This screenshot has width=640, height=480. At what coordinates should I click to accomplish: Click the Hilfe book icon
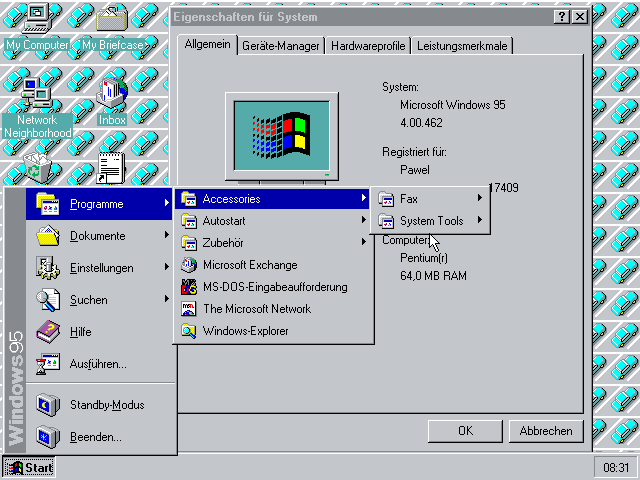pos(48,332)
